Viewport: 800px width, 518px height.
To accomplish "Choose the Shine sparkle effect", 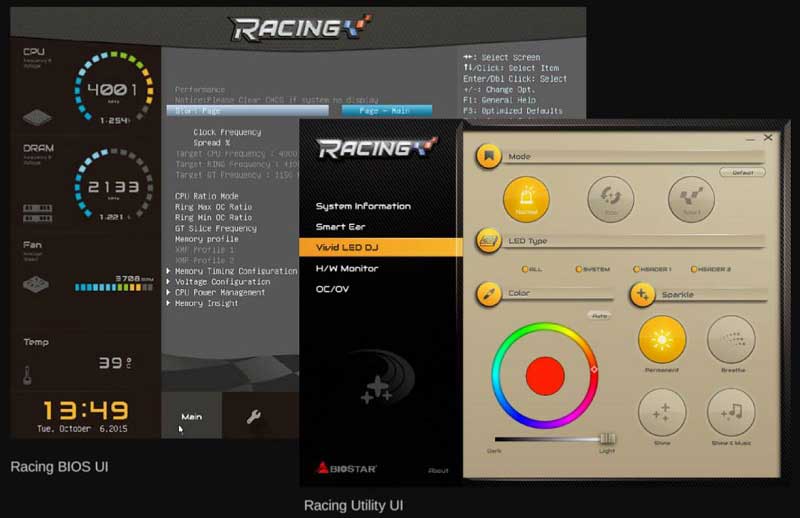I will coord(662,412).
